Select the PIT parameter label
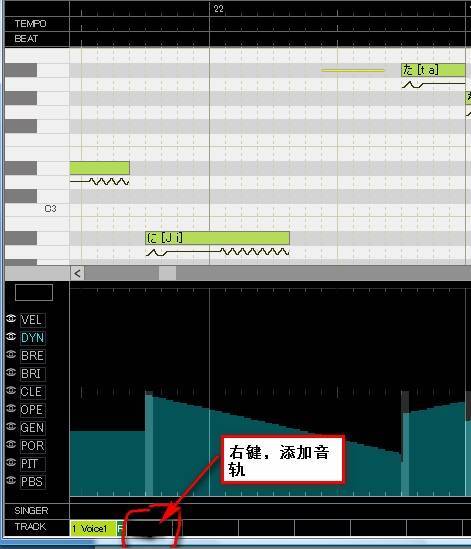Screen dimensions: 471x549 coord(32,464)
